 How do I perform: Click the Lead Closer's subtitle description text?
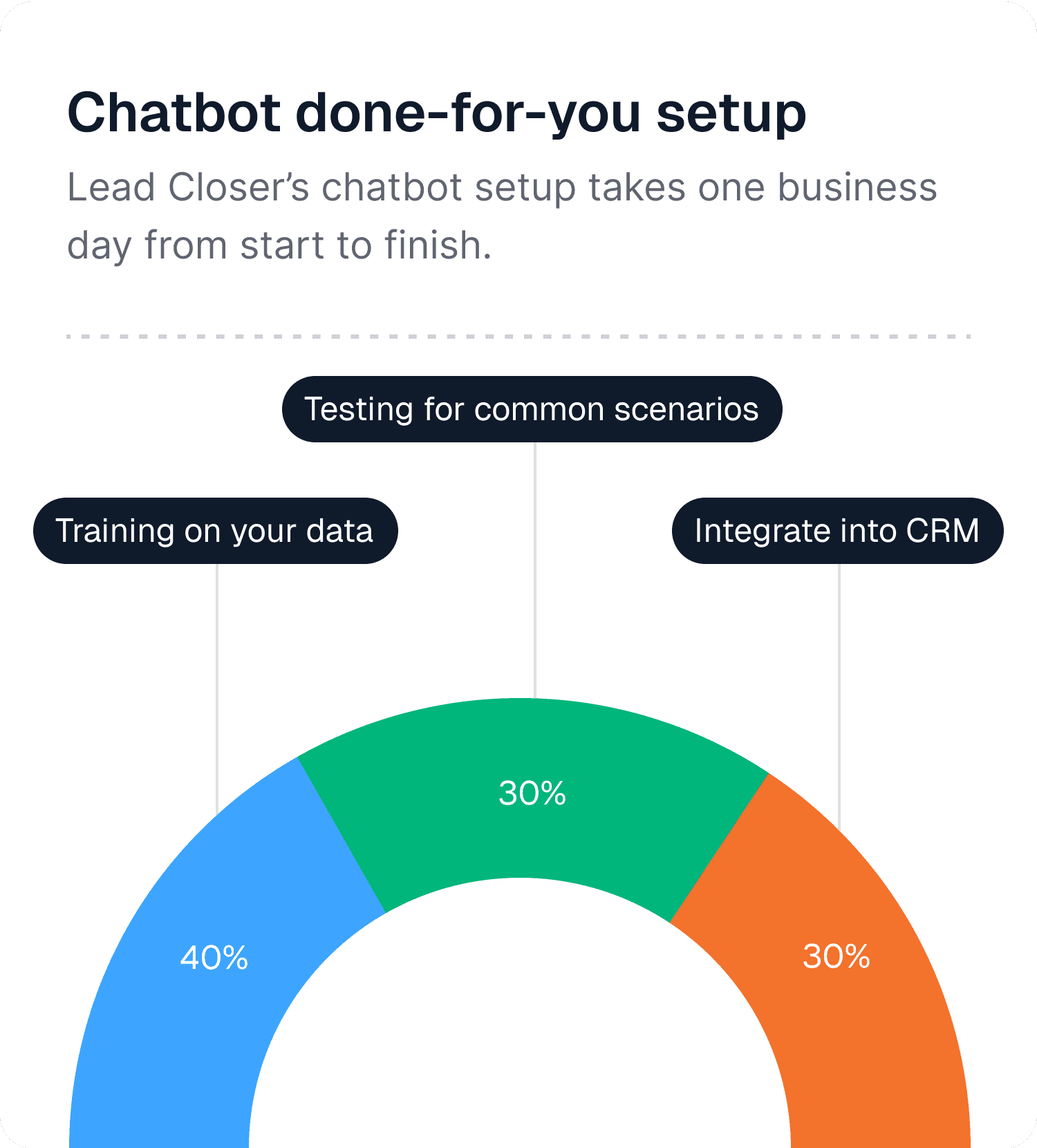pyautogui.click(x=502, y=216)
